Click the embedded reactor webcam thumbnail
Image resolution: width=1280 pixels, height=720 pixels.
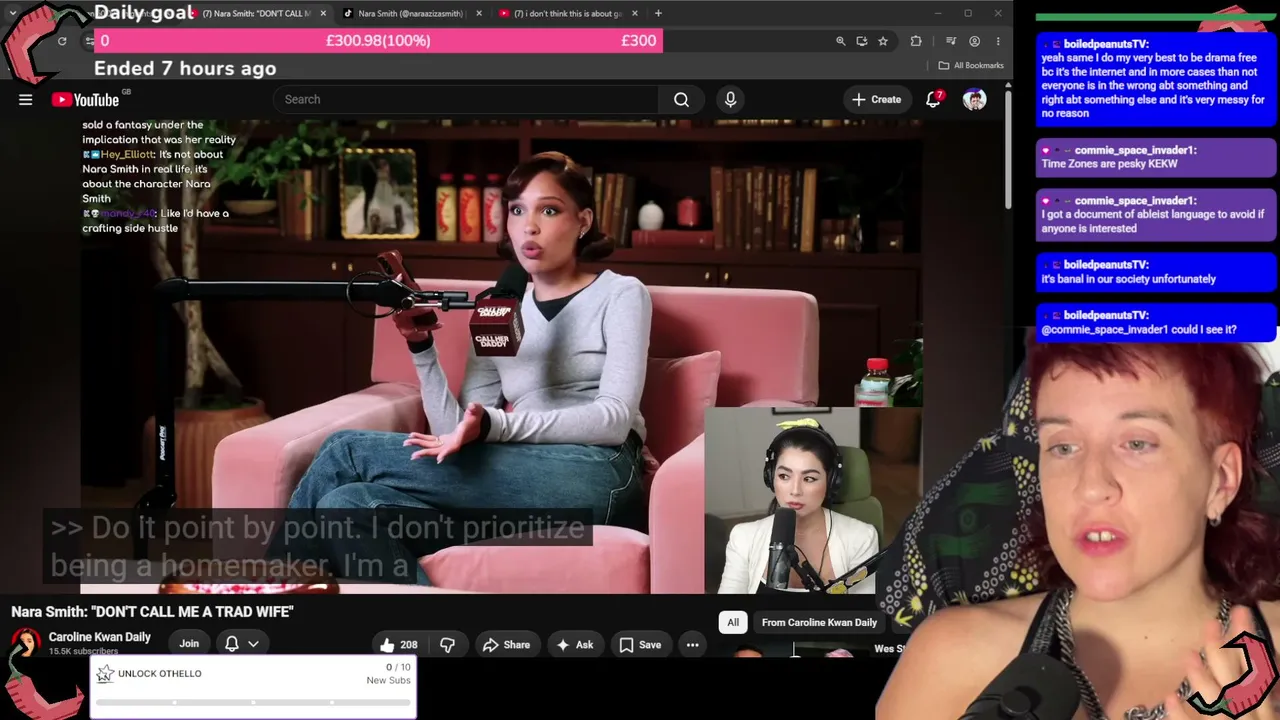(x=791, y=501)
